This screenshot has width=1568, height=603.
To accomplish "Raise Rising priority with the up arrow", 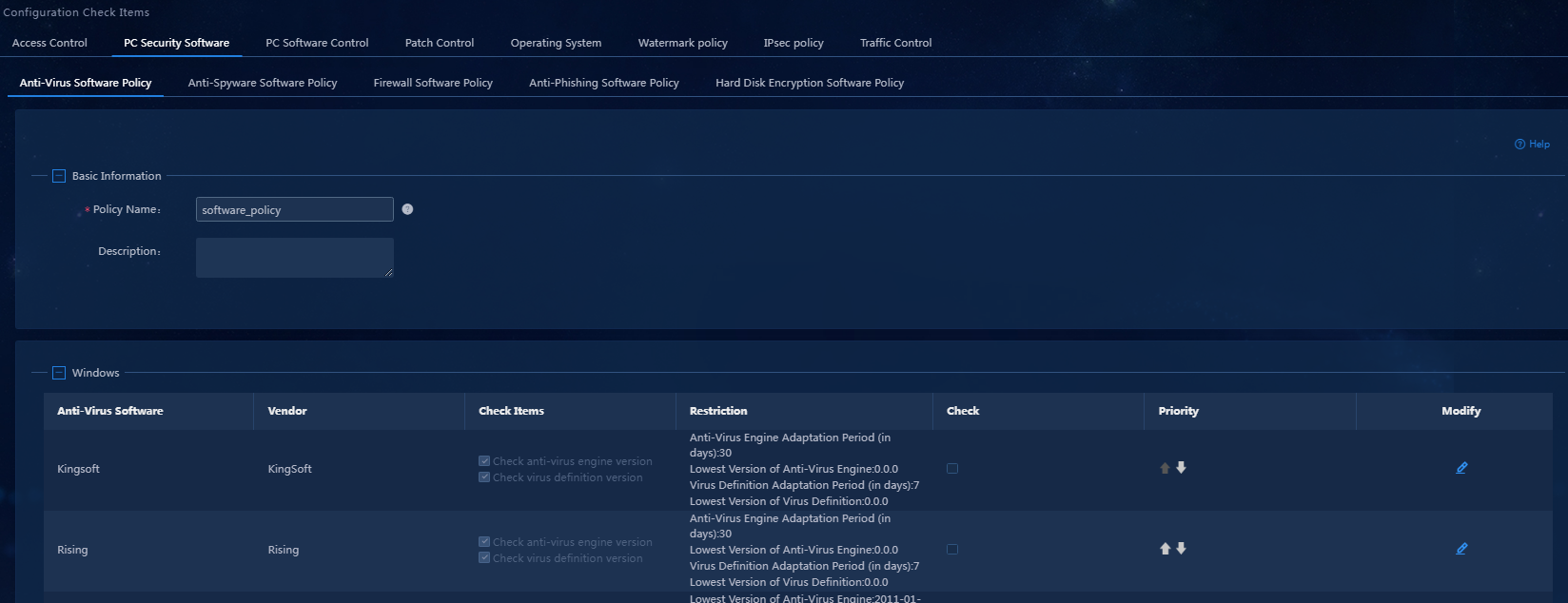I will [1165, 549].
